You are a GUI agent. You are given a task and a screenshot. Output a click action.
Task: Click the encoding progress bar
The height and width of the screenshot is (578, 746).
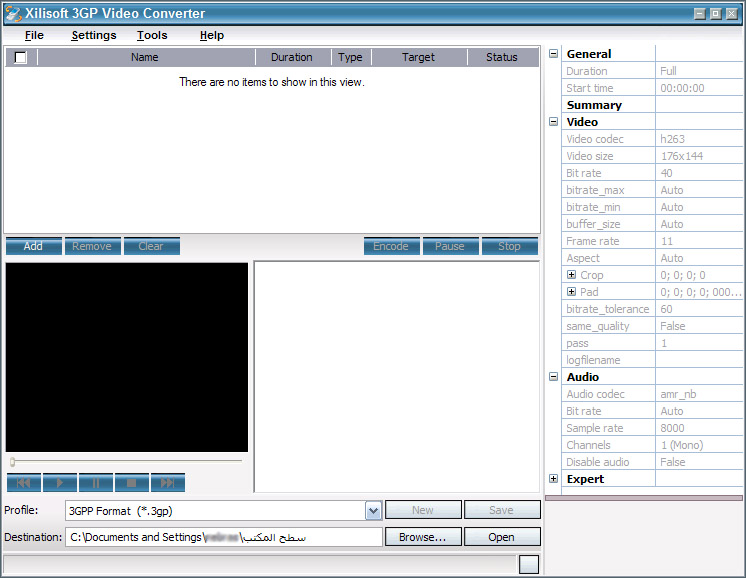259,565
